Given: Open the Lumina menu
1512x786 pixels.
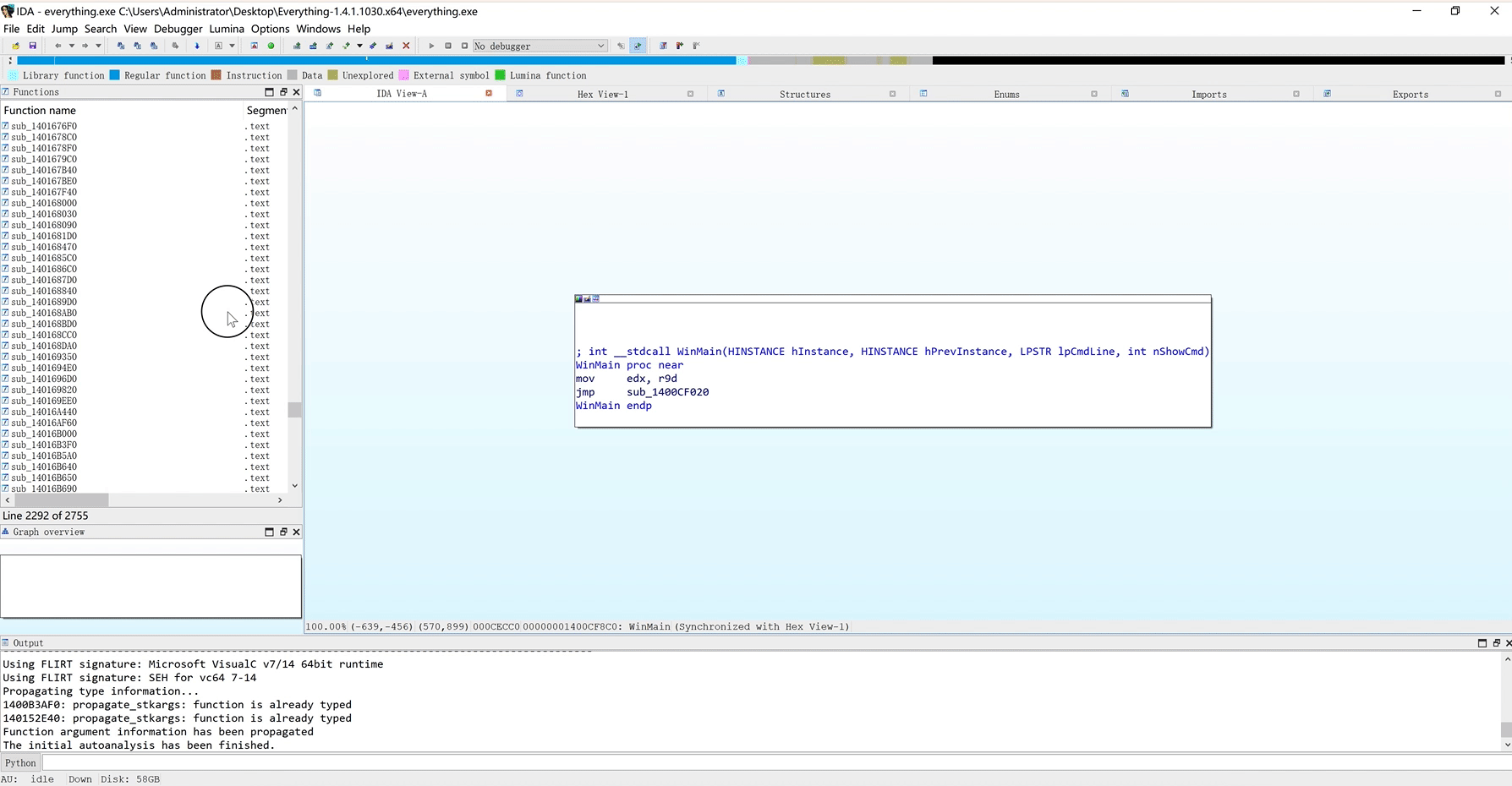Looking at the screenshot, I should point(227,29).
